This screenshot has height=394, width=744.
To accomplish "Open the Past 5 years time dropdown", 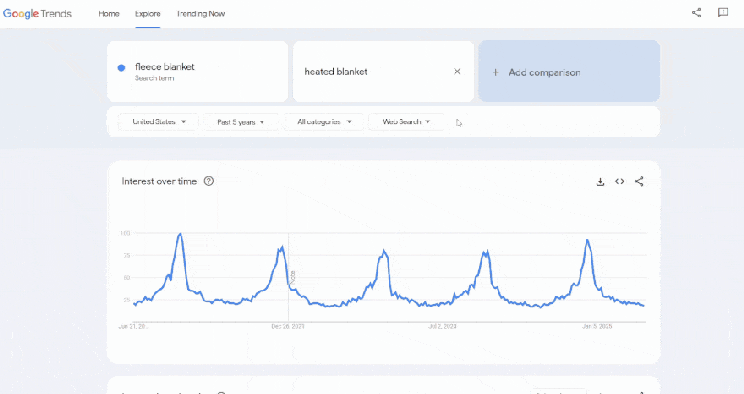I will point(241,122).
